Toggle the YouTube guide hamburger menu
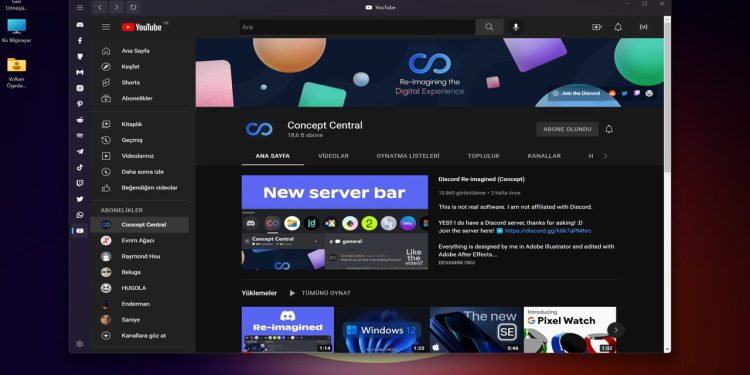 click(106, 27)
